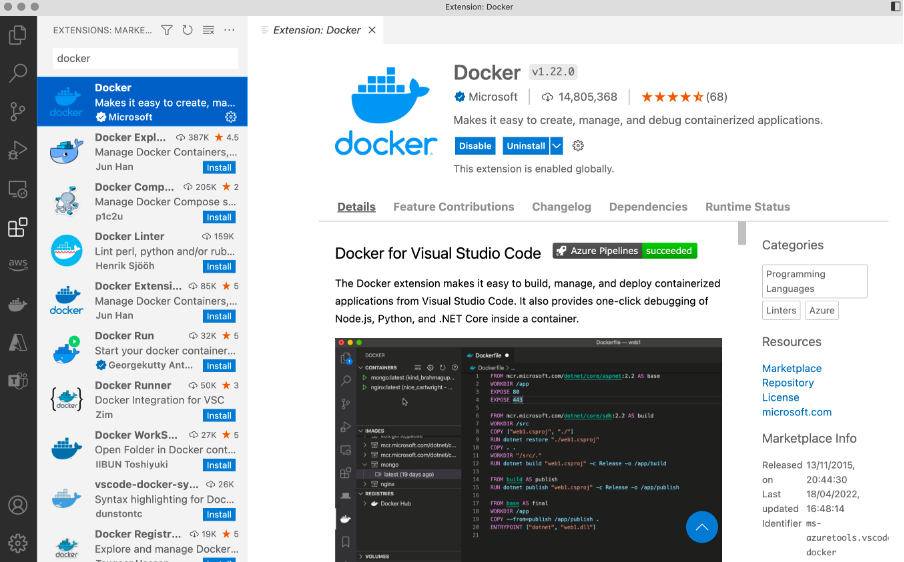Disable the Docker extension

pos(475,146)
